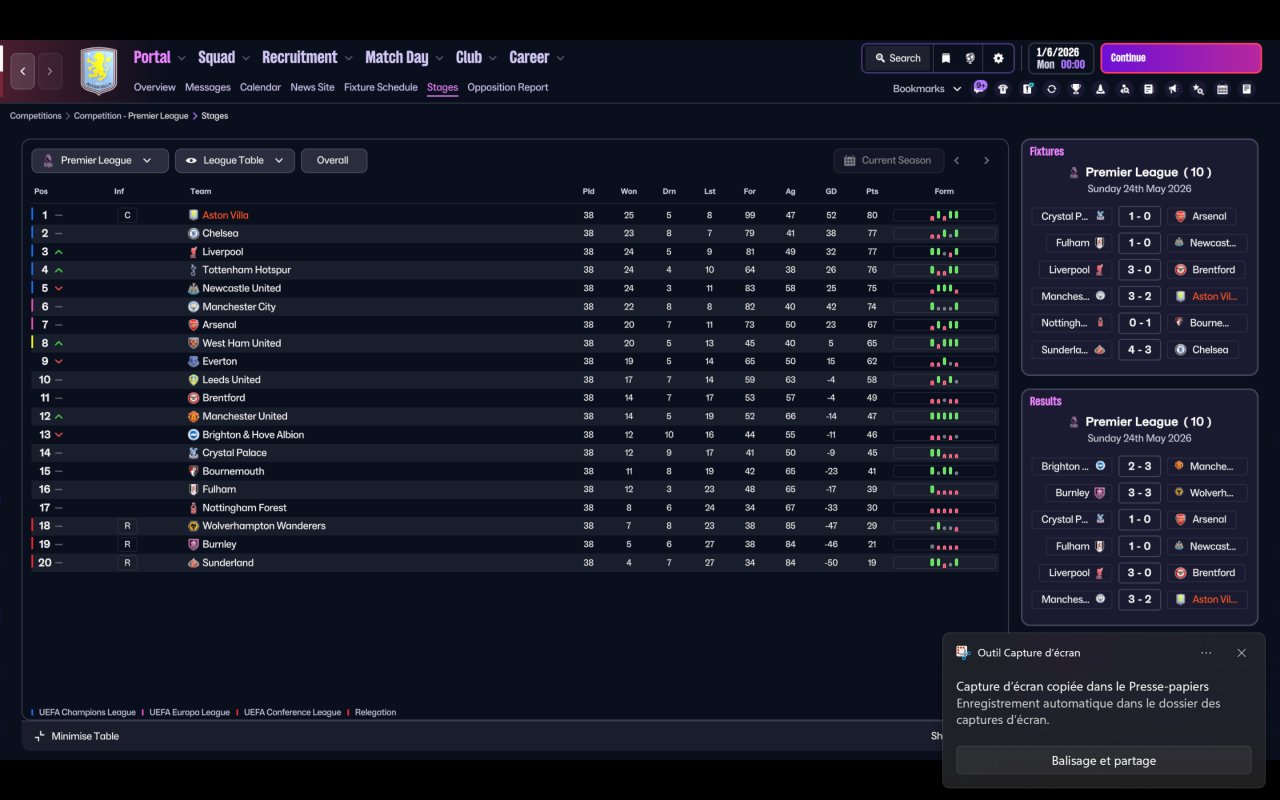
Task: Open the Sunderland 4 - 3 Chelsea fixture
Action: click(1139, 350)
